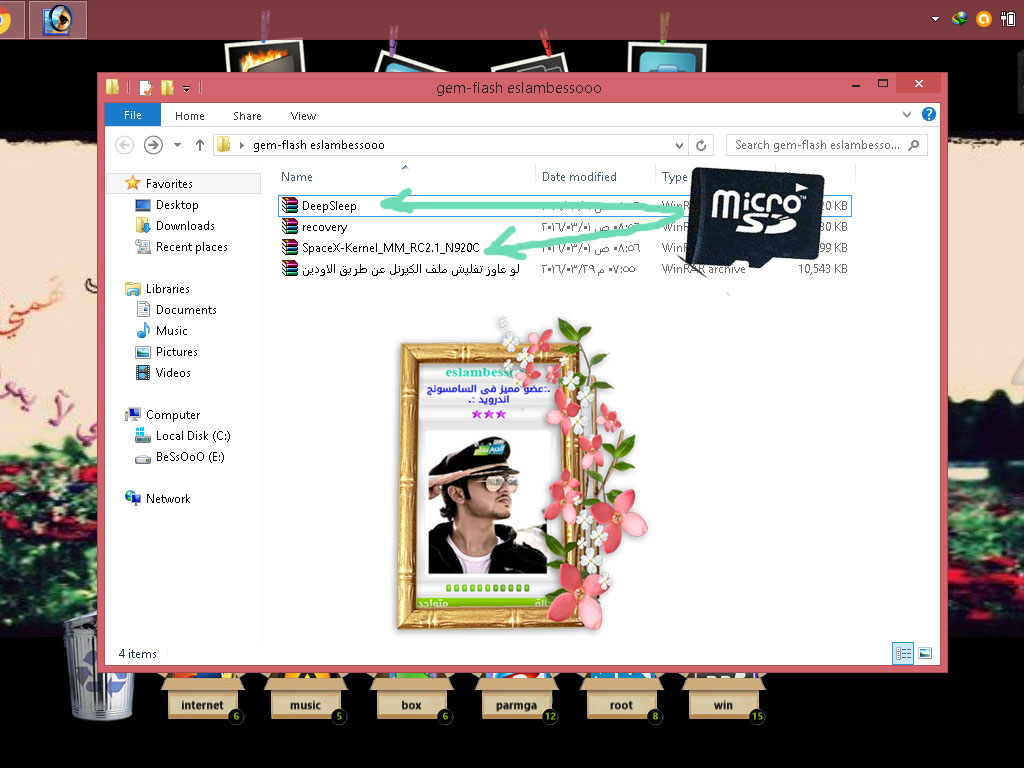Select the recovery archive file
Viewport: 1024px width, 768px height.
coord(324,227)
